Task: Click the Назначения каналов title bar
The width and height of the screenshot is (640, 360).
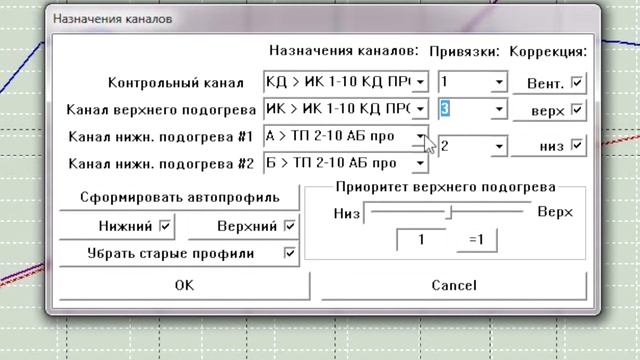Action: [322, 19]
